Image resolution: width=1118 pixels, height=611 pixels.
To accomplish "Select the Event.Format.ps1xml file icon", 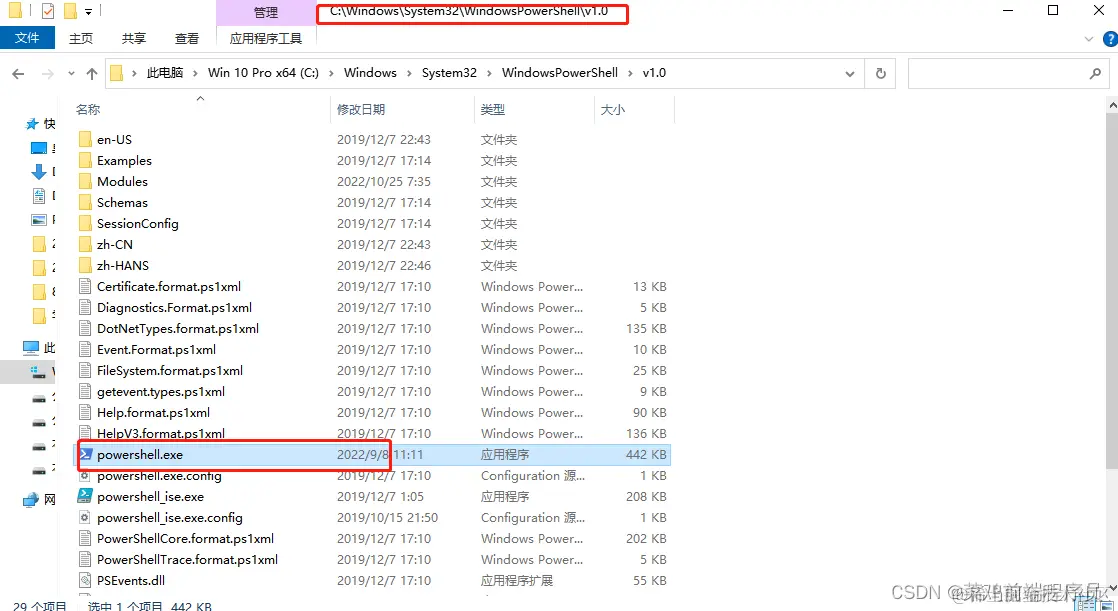I will point(85,349).
